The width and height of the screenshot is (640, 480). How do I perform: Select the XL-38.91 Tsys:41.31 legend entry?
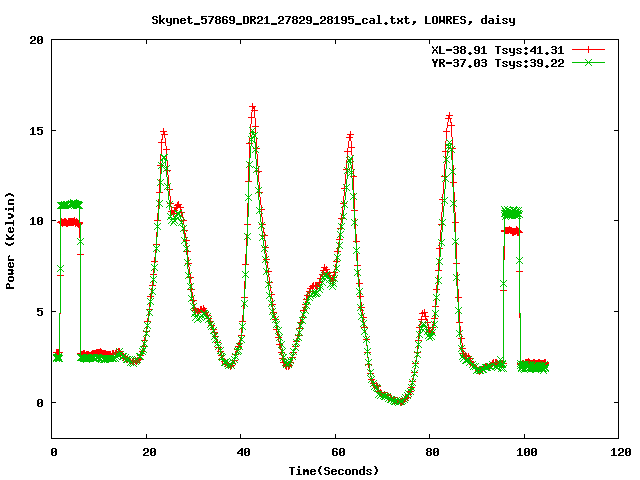pos(498,50)
